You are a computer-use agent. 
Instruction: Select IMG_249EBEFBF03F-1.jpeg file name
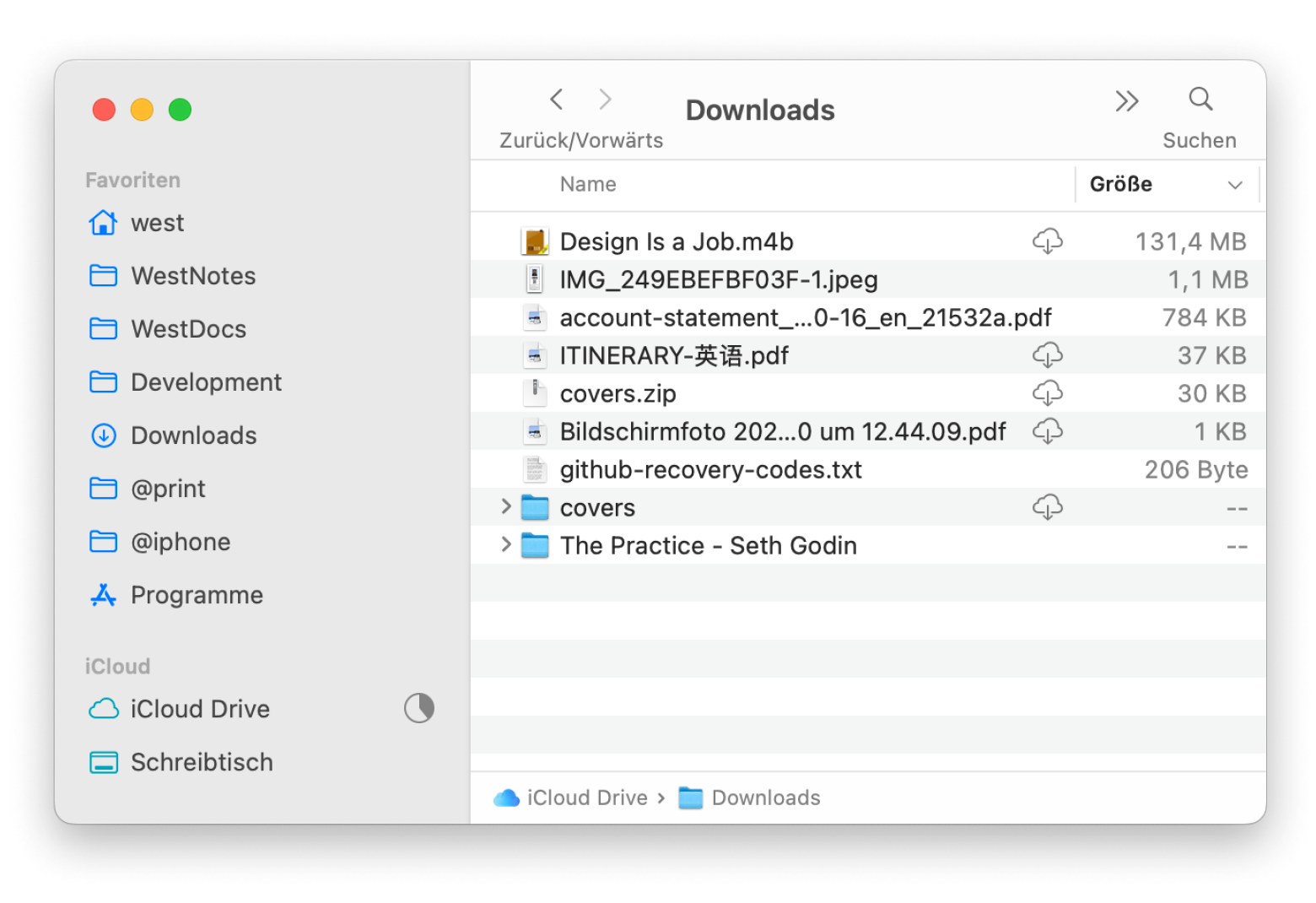point(719,279)
